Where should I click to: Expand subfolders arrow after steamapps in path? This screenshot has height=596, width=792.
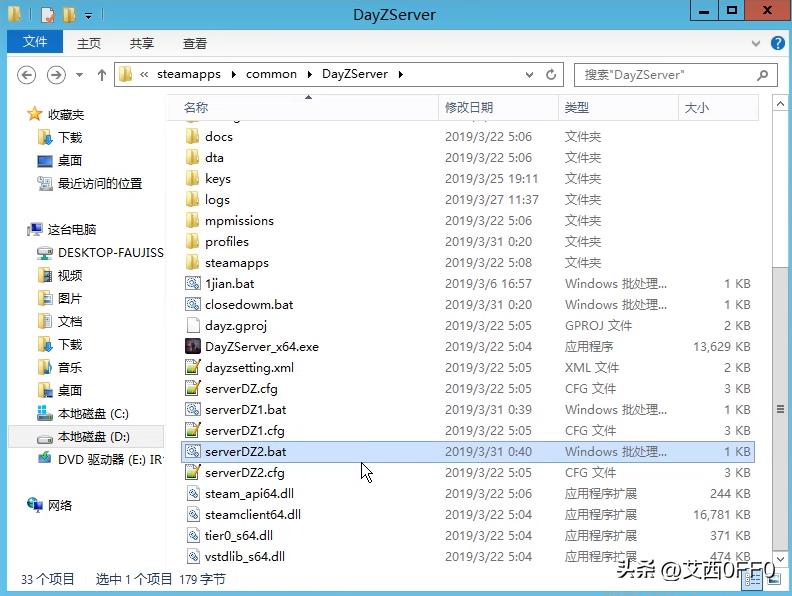233,75
